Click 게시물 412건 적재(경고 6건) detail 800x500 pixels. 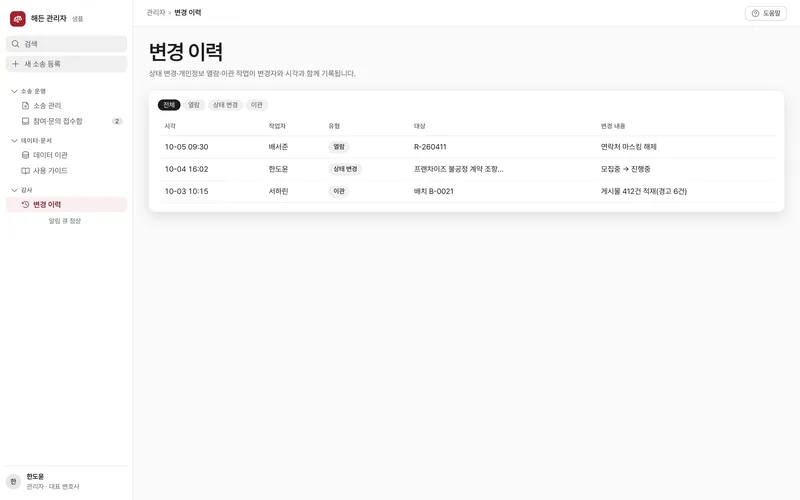pyautogui.click(x=644, y=191)
